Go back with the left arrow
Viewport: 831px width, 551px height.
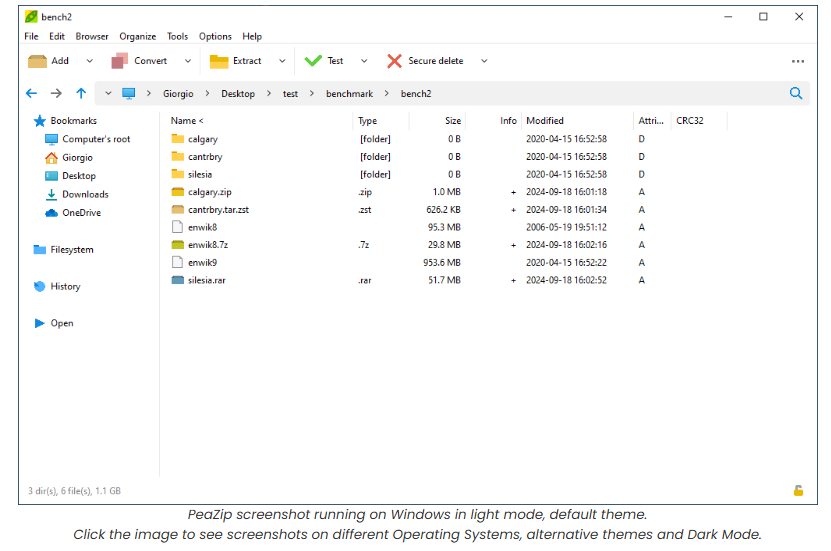[x=31, y=94]
